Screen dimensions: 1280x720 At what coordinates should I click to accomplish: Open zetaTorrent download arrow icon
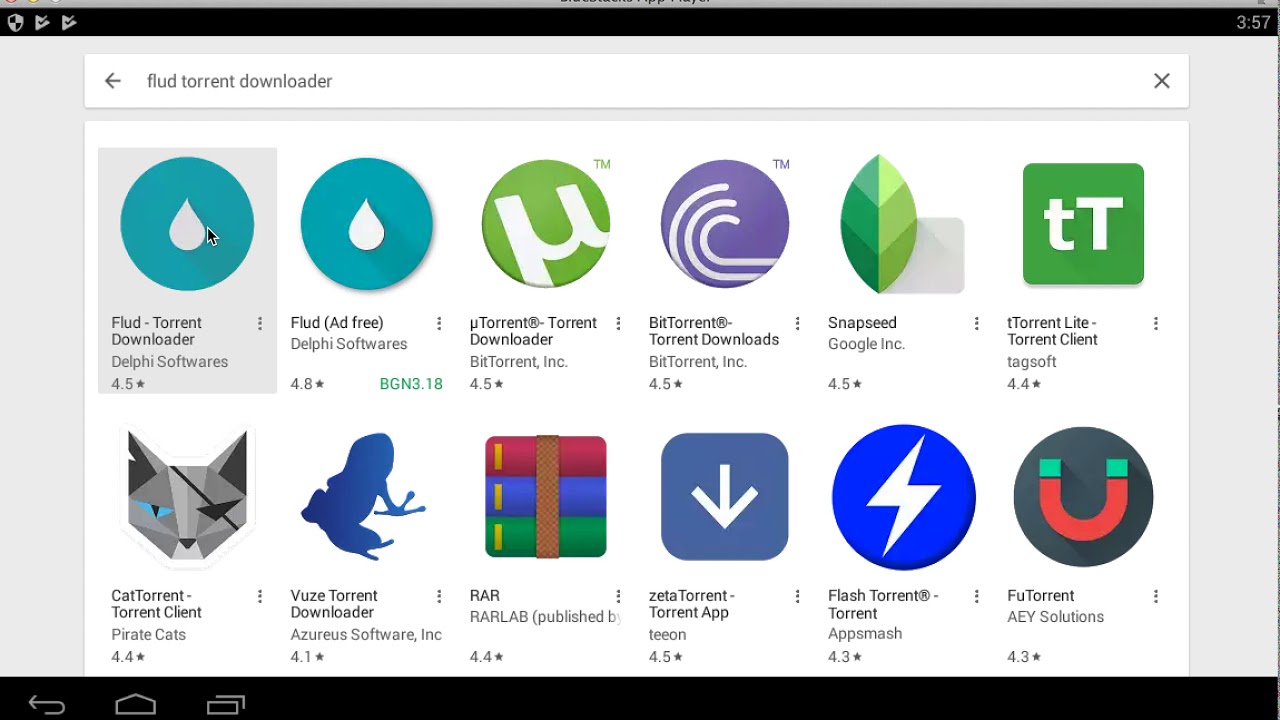click(x=725, y=497)
